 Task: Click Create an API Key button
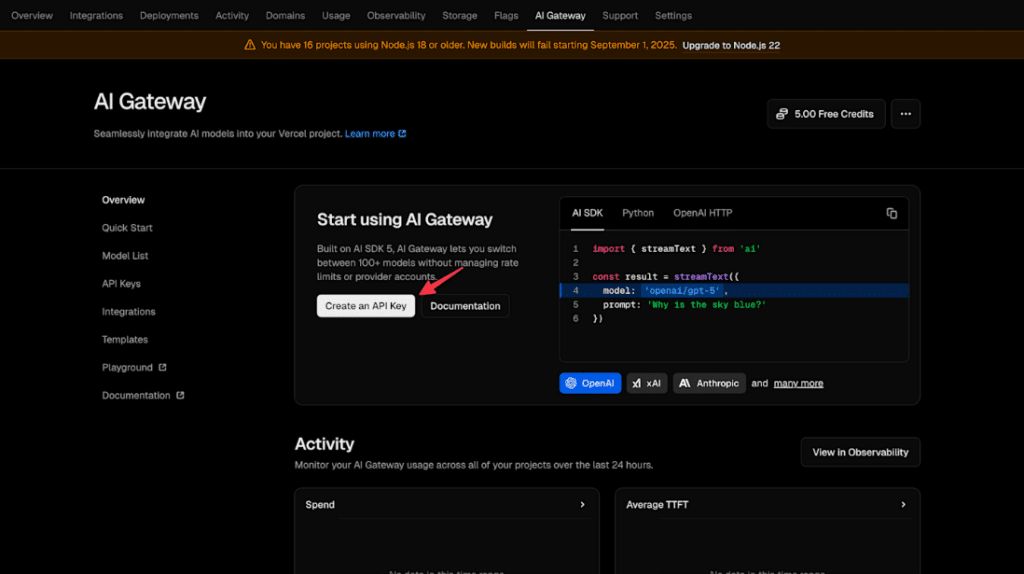pos(366,306)
